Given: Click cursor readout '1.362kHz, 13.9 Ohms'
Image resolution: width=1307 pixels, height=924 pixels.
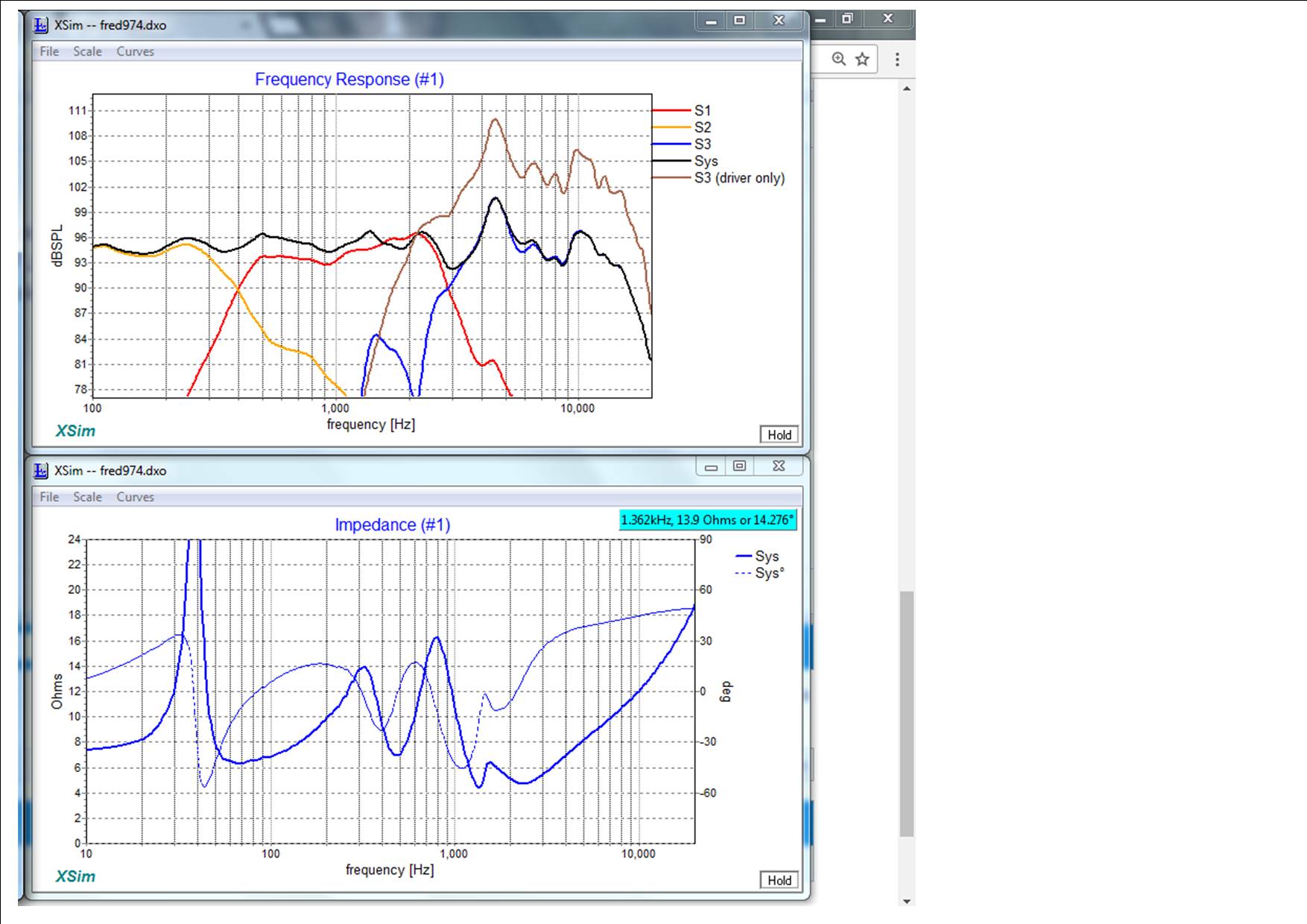Looking at the screenshot, I should pos(708,520).
